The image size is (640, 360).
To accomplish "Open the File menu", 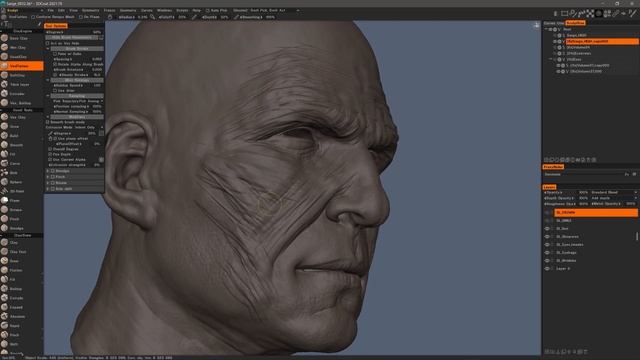I will point(51,10).
